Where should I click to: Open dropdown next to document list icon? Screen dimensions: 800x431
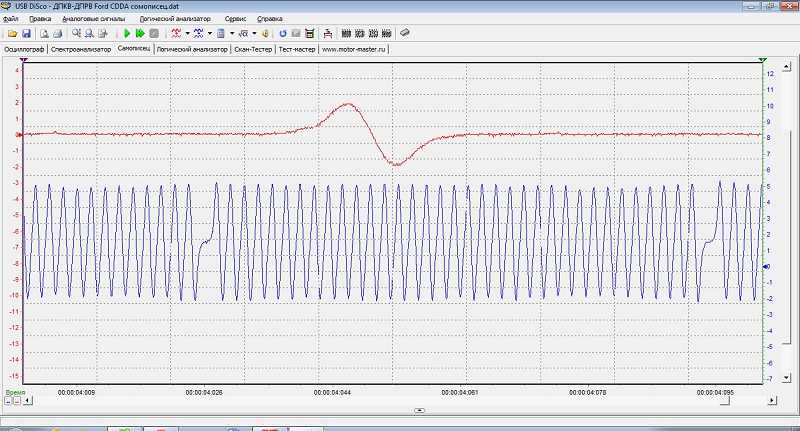232,34
